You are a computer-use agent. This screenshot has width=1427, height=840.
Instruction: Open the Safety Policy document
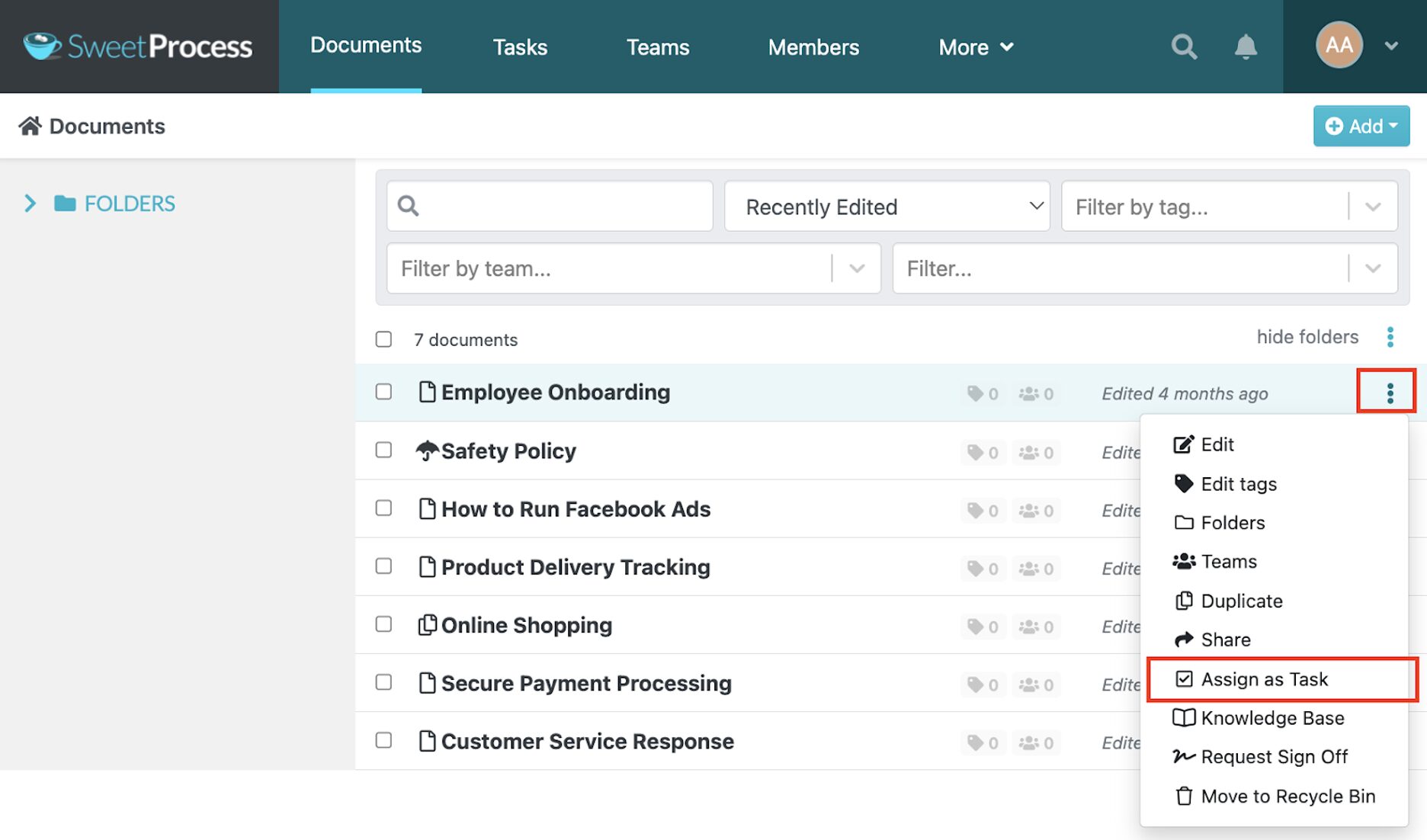click(508, 451)
